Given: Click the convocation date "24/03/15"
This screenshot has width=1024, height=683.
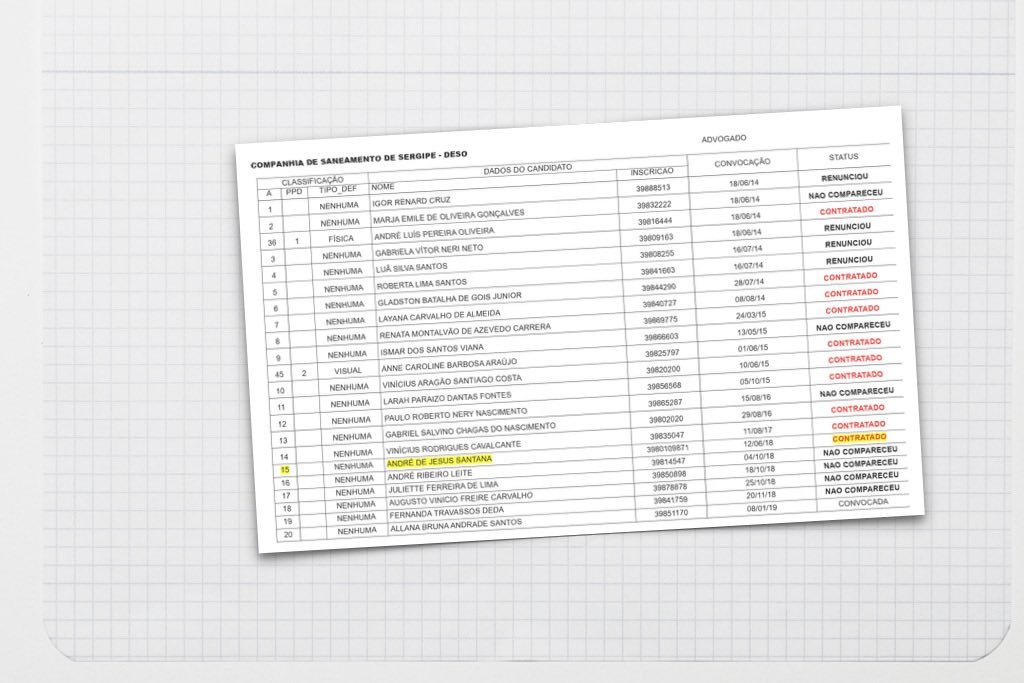Looking at the screenshot, I should tap(751, 315).
